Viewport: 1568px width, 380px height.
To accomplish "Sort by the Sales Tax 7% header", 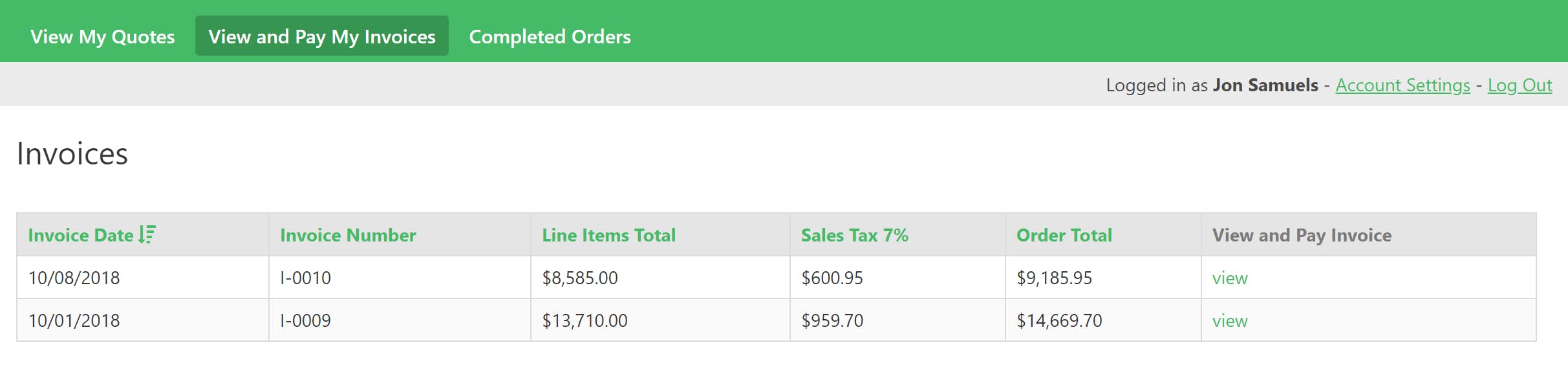I will point(854,235).
